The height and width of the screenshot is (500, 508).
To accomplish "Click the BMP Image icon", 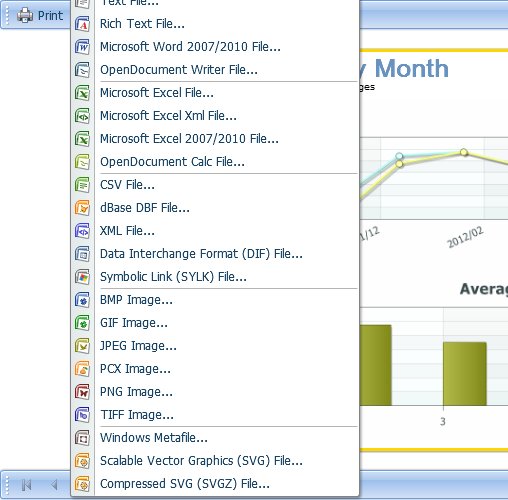I will click(x=82, y=300).
